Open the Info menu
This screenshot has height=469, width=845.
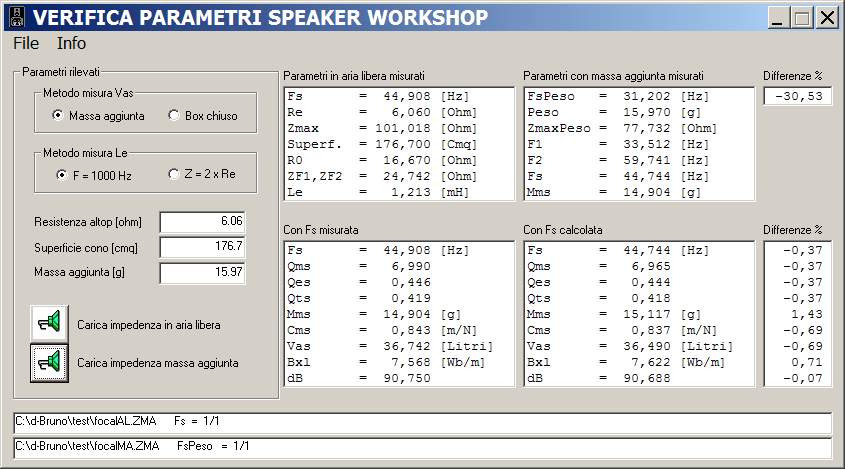[71, 43]
